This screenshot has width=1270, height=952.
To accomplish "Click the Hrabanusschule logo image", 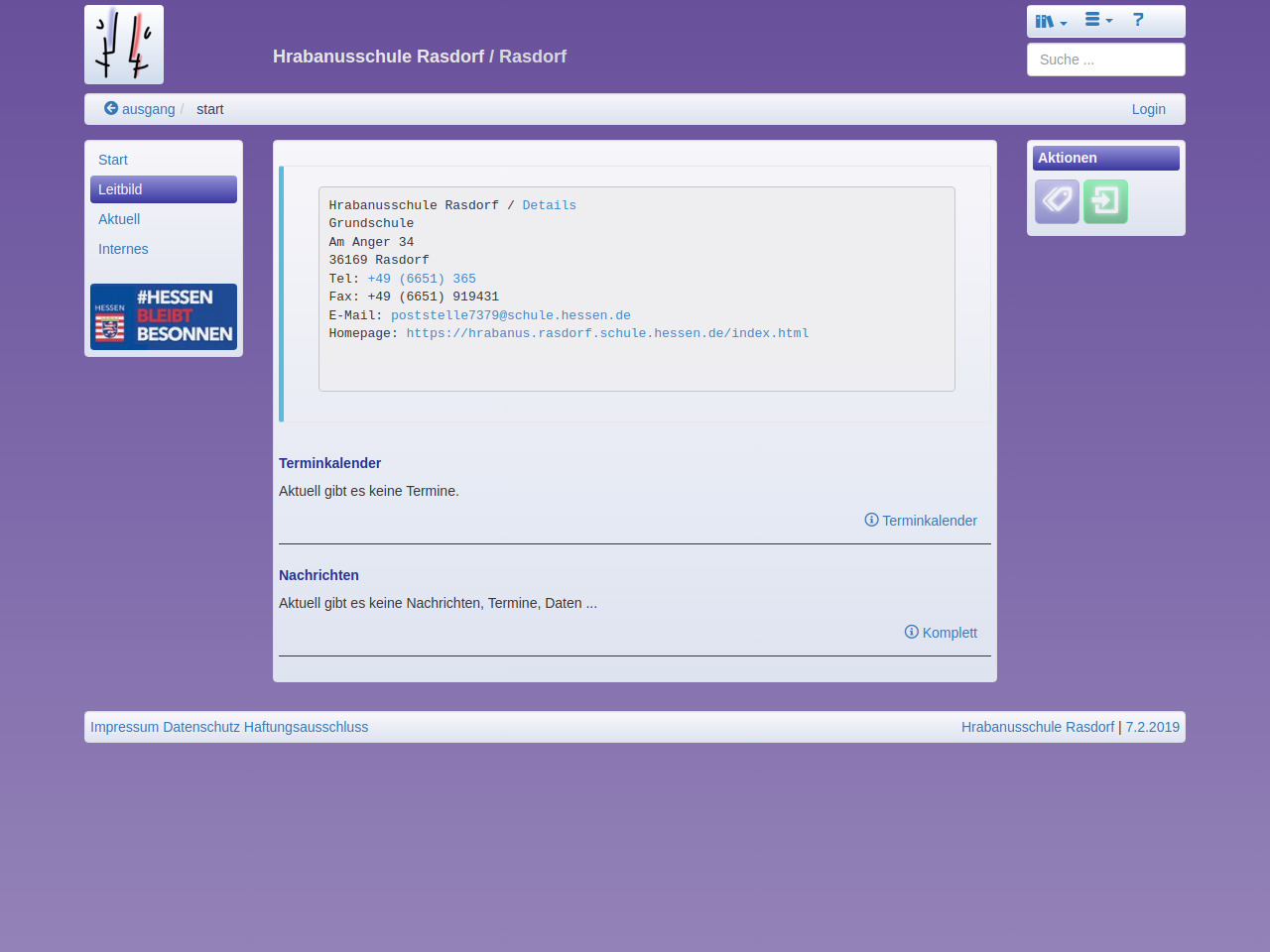I will point(124,45).
